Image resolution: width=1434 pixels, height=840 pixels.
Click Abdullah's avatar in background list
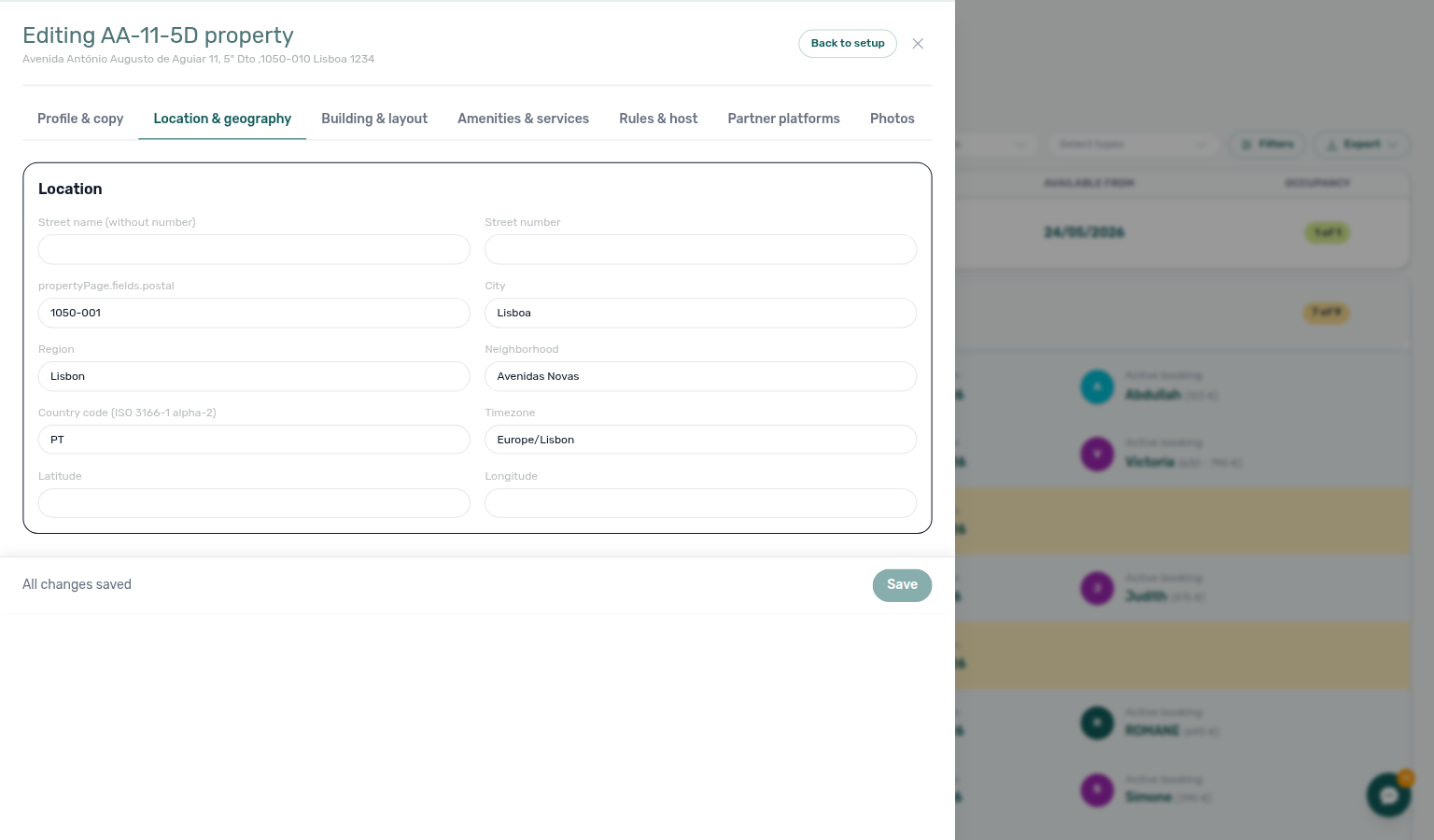point(1097,386)
